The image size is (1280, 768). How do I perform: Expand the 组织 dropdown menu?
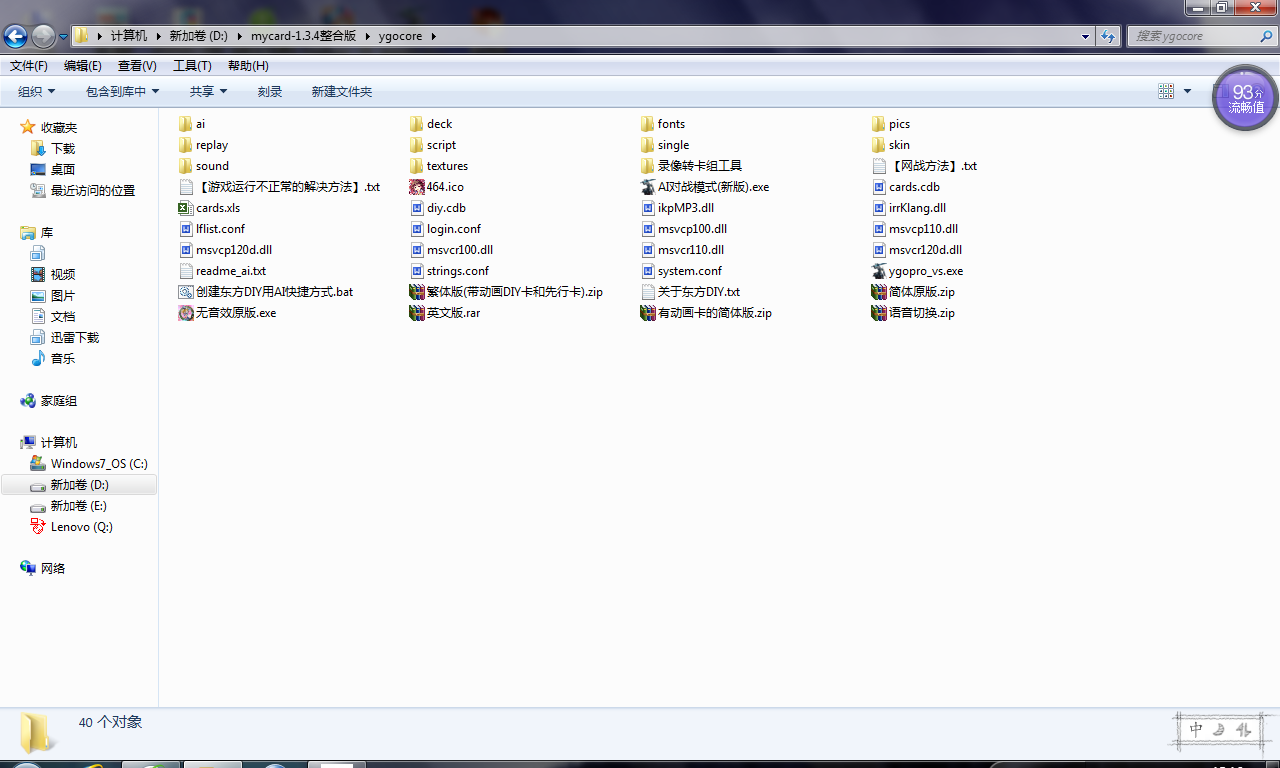(37, 92)
